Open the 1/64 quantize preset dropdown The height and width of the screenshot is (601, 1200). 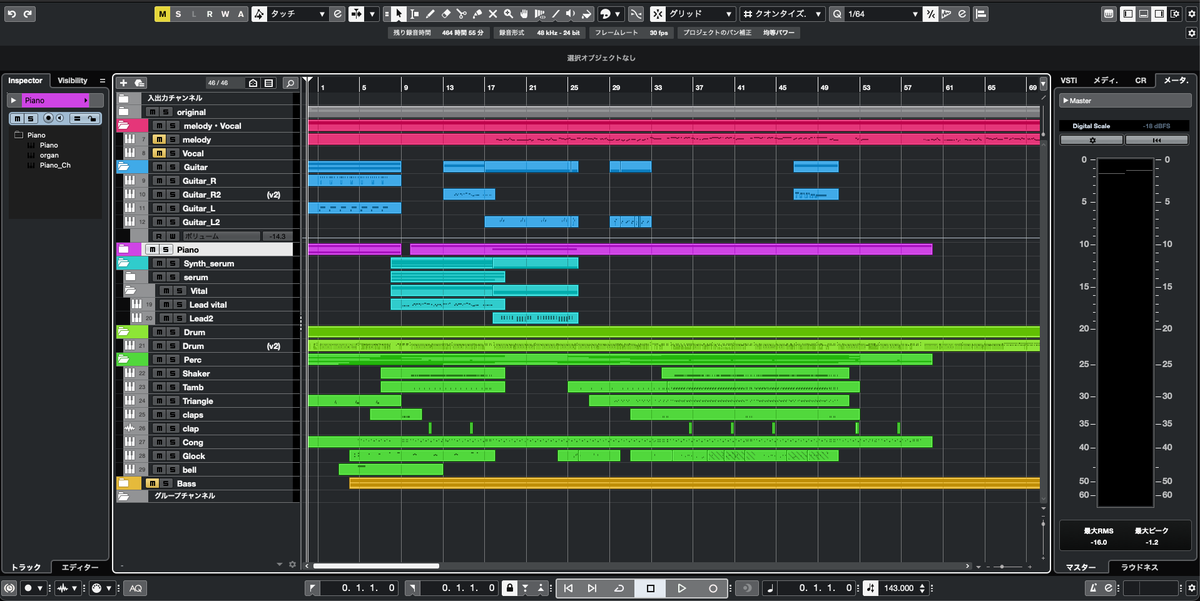[x=883, y=14]
